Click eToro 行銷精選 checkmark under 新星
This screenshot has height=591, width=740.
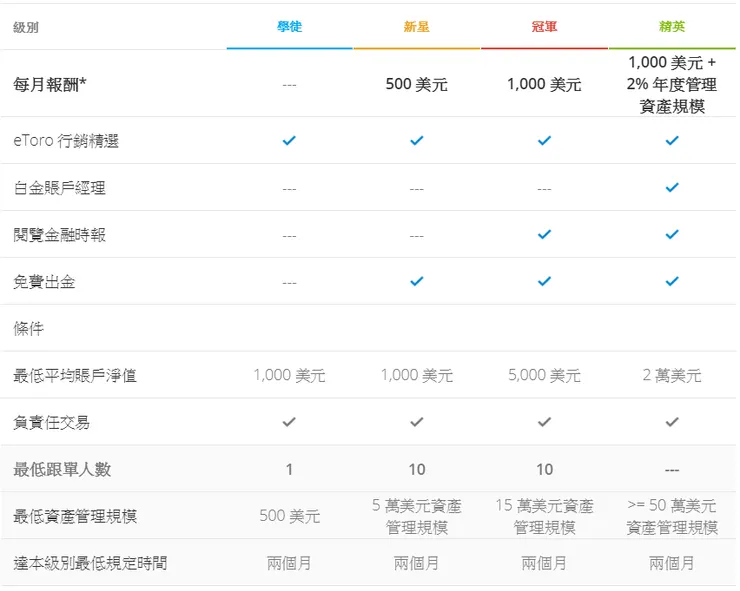tap(417, 140)
